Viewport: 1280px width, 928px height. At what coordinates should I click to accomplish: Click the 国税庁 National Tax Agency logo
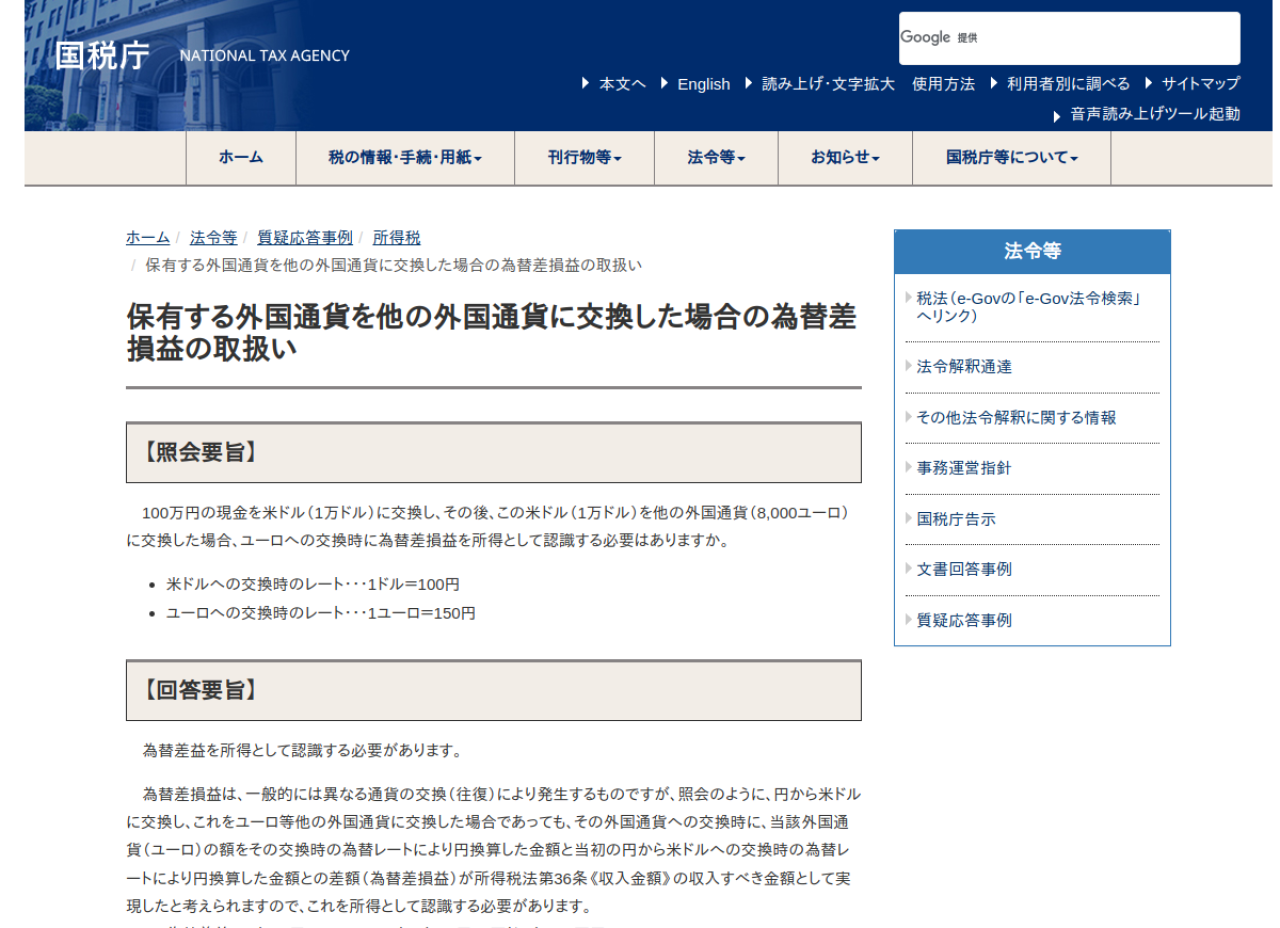click(x=202, y=55)
